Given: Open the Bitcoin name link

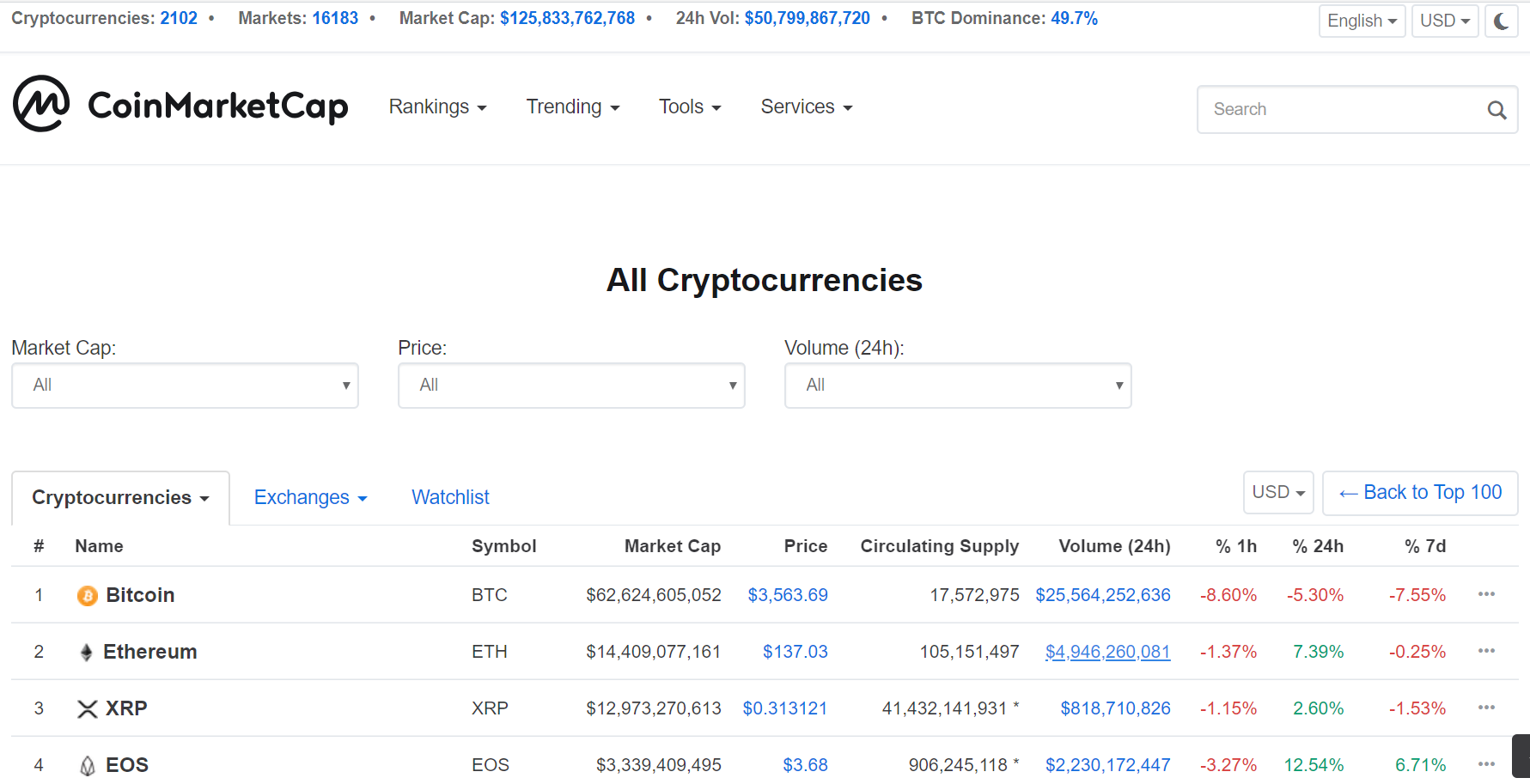Looking at the screenshot, I should 140,595.
